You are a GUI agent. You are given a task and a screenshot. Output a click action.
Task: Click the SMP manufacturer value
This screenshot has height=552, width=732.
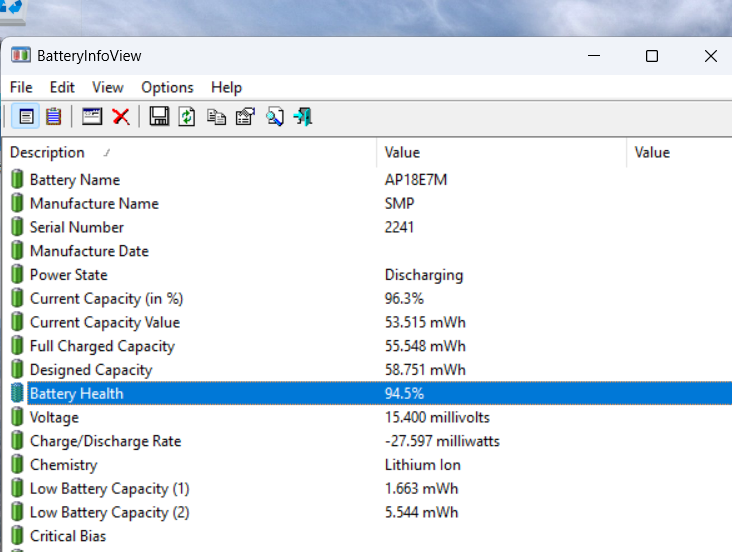pyautogui.click(x=400, y=204)
